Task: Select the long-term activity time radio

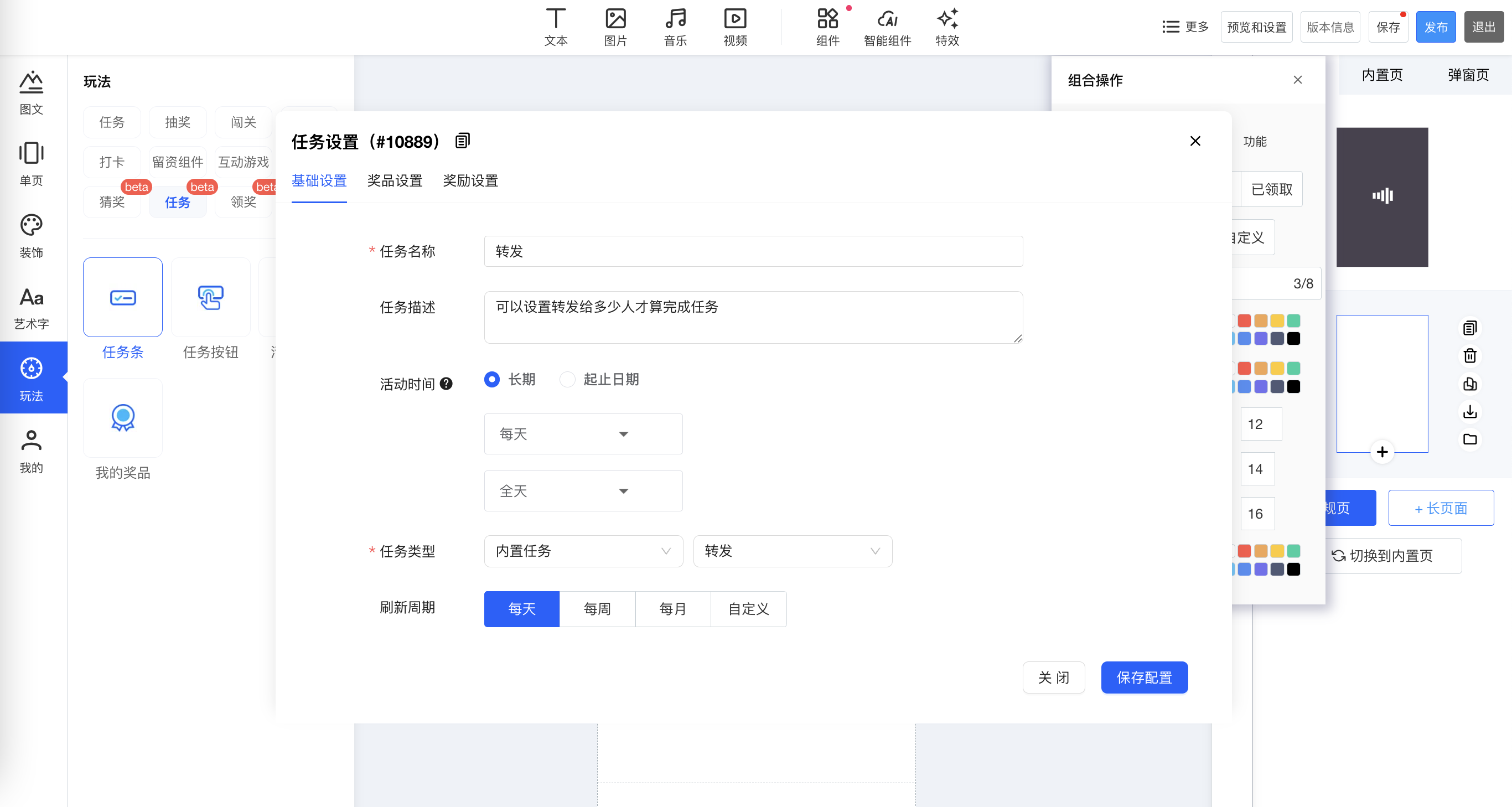Action: 492,379
